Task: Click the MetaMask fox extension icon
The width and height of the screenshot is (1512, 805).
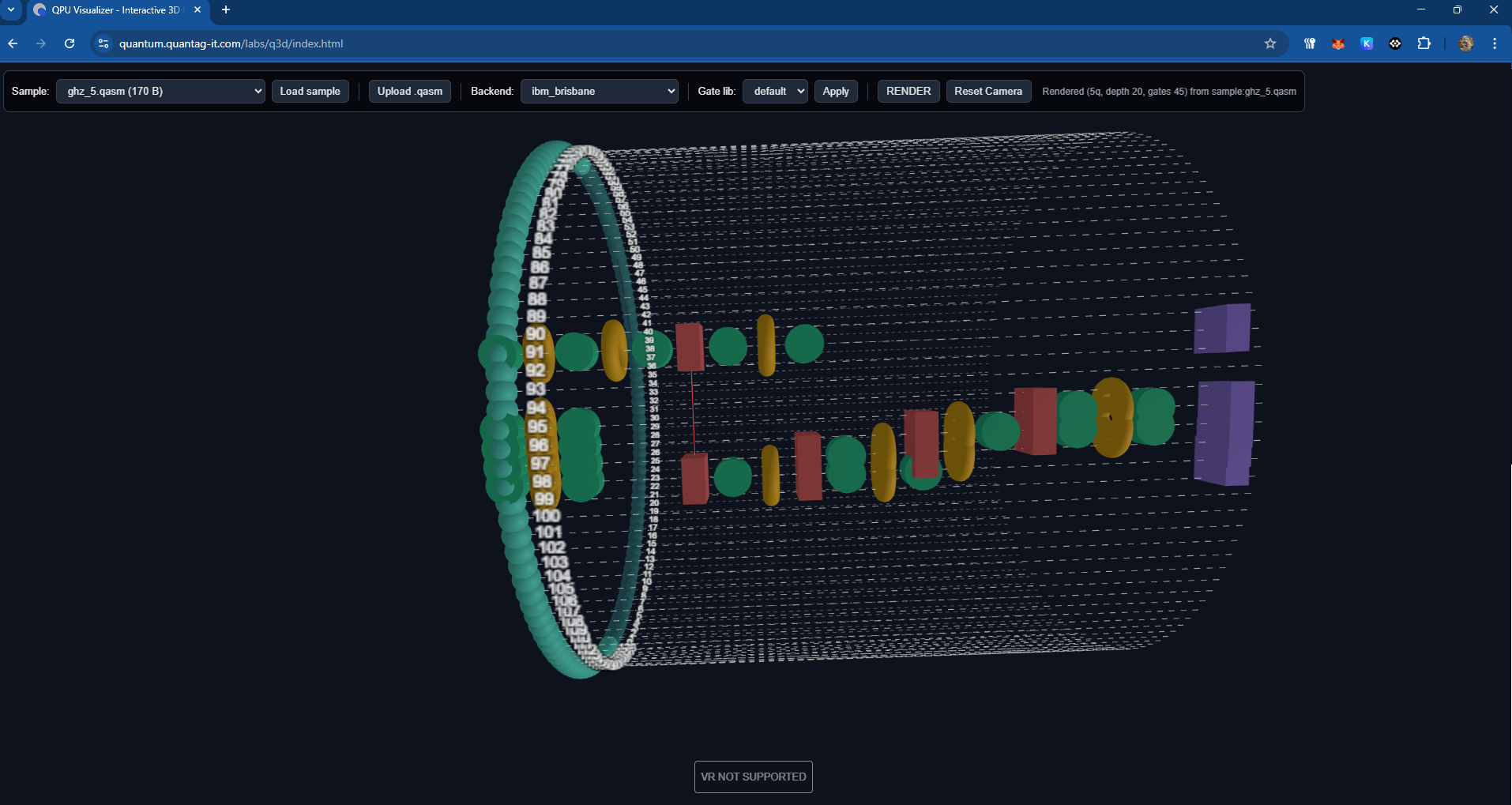Action: (1337, 43)
